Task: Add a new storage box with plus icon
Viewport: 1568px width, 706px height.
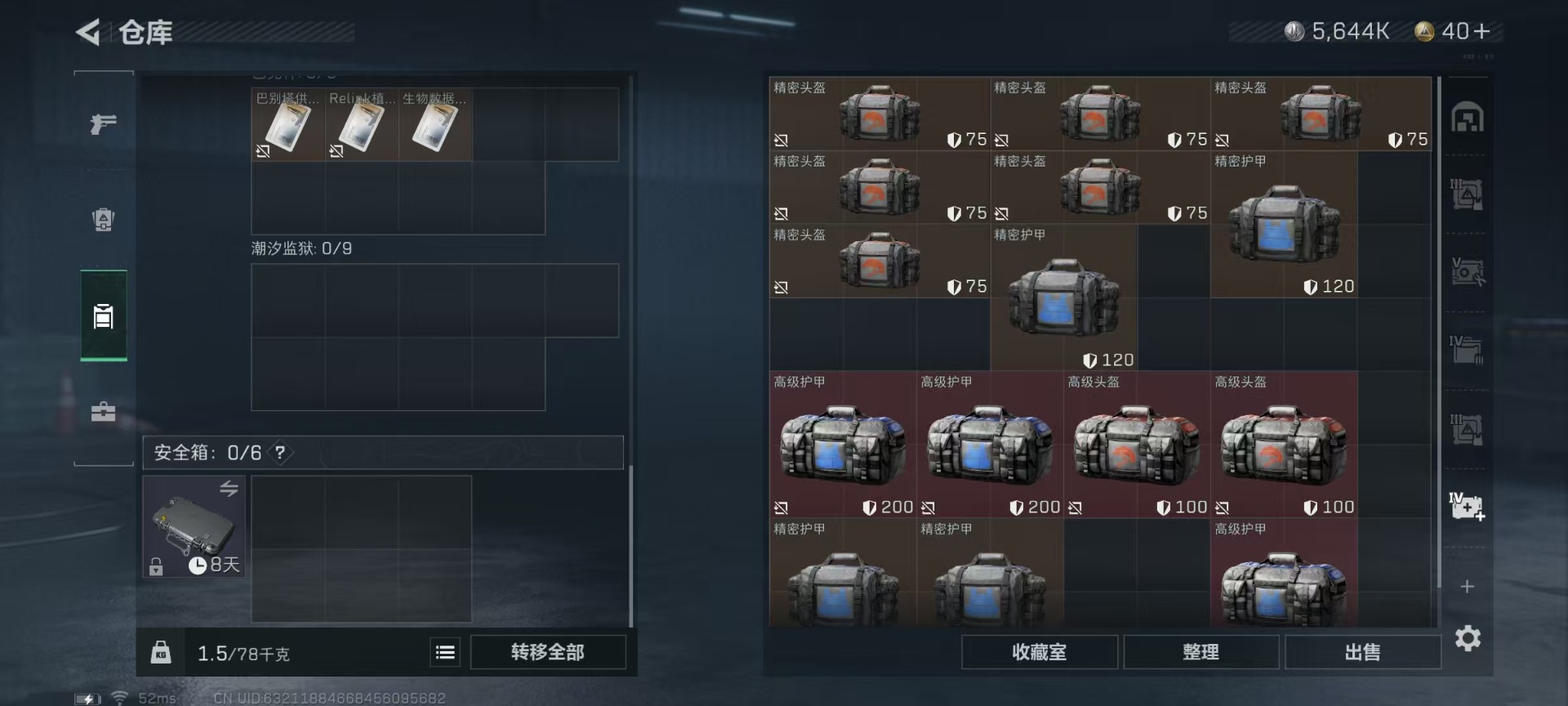Action: [1467, 587]
